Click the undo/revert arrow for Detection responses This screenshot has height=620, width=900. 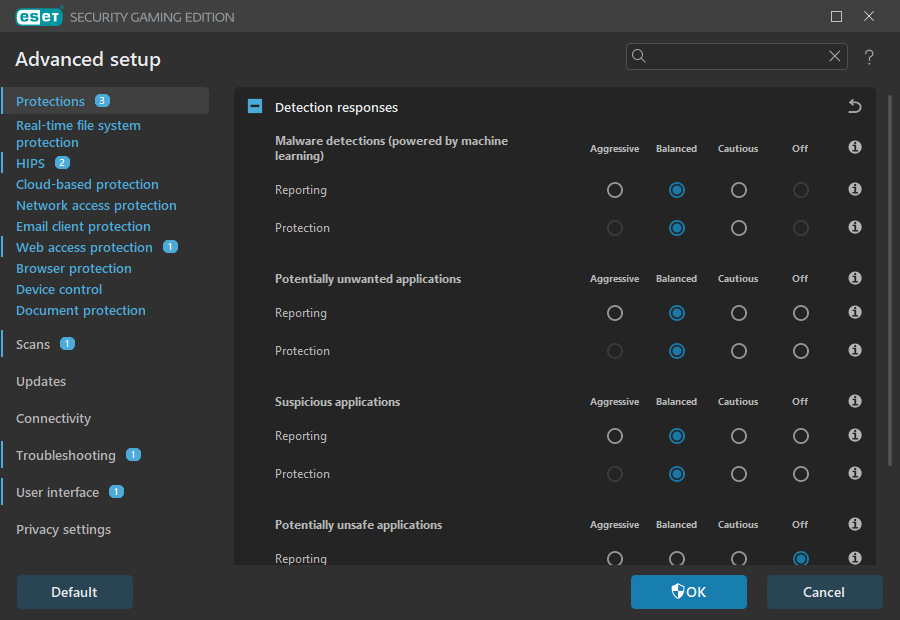[x=855, y=106]
